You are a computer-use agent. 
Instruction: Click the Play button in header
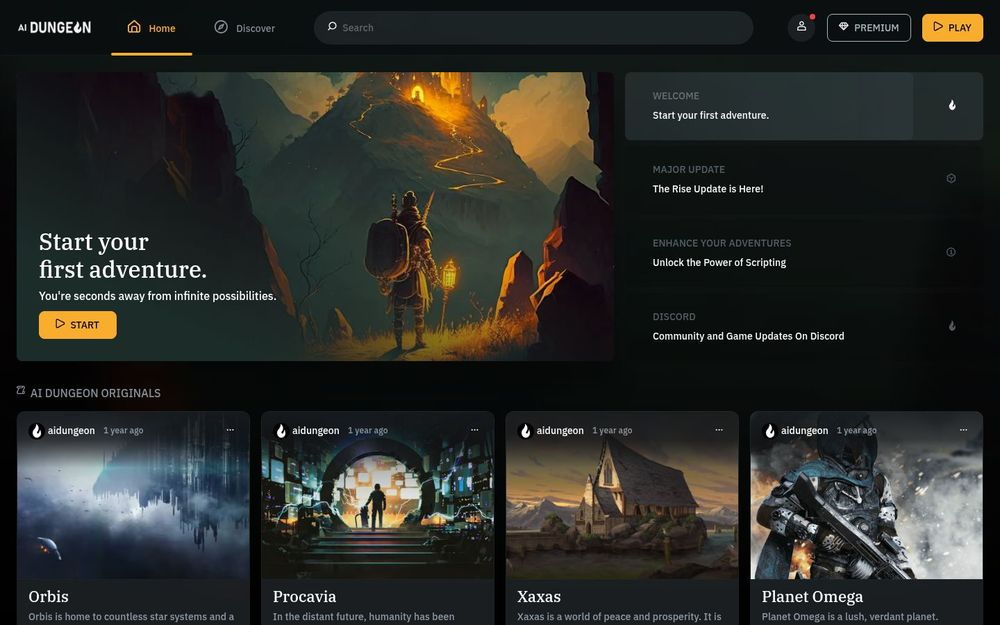(952, 27)
